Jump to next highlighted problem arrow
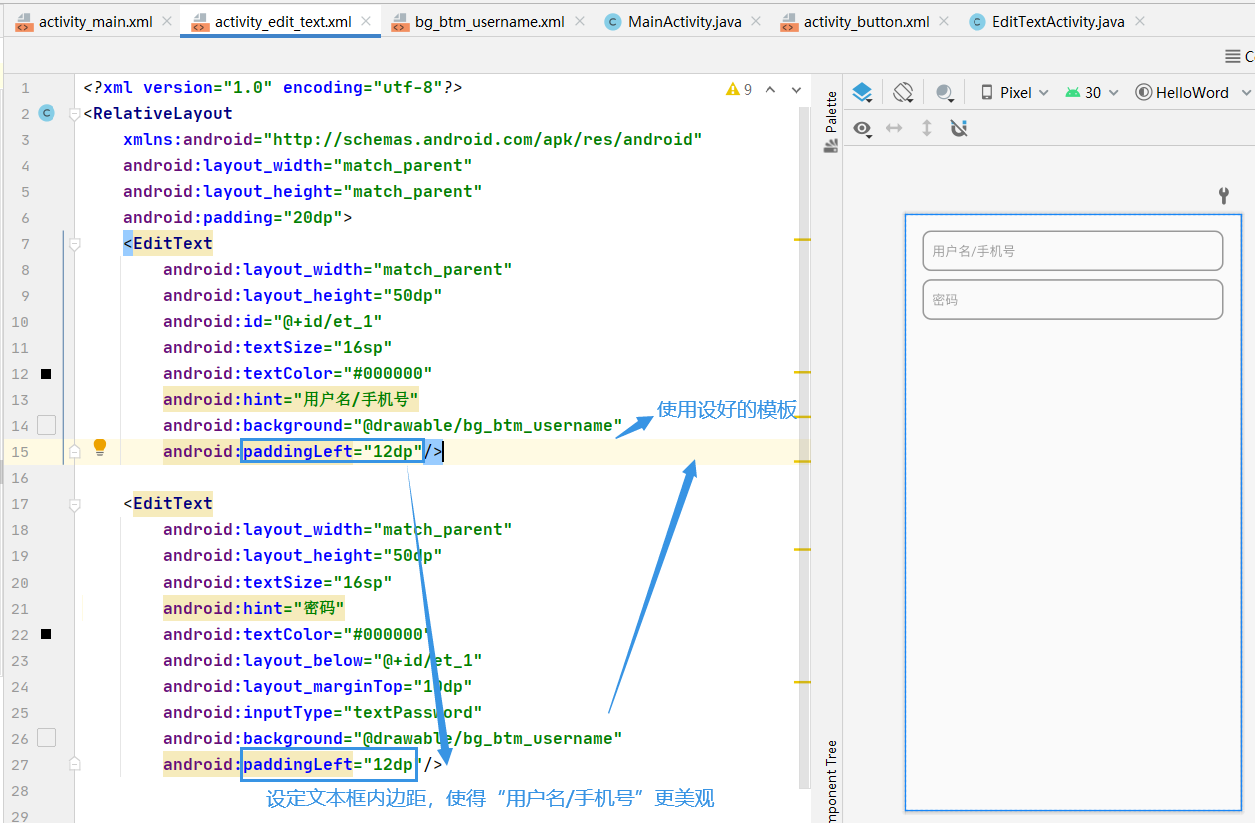Viewport: 1255px width, 823px height. 797,89
